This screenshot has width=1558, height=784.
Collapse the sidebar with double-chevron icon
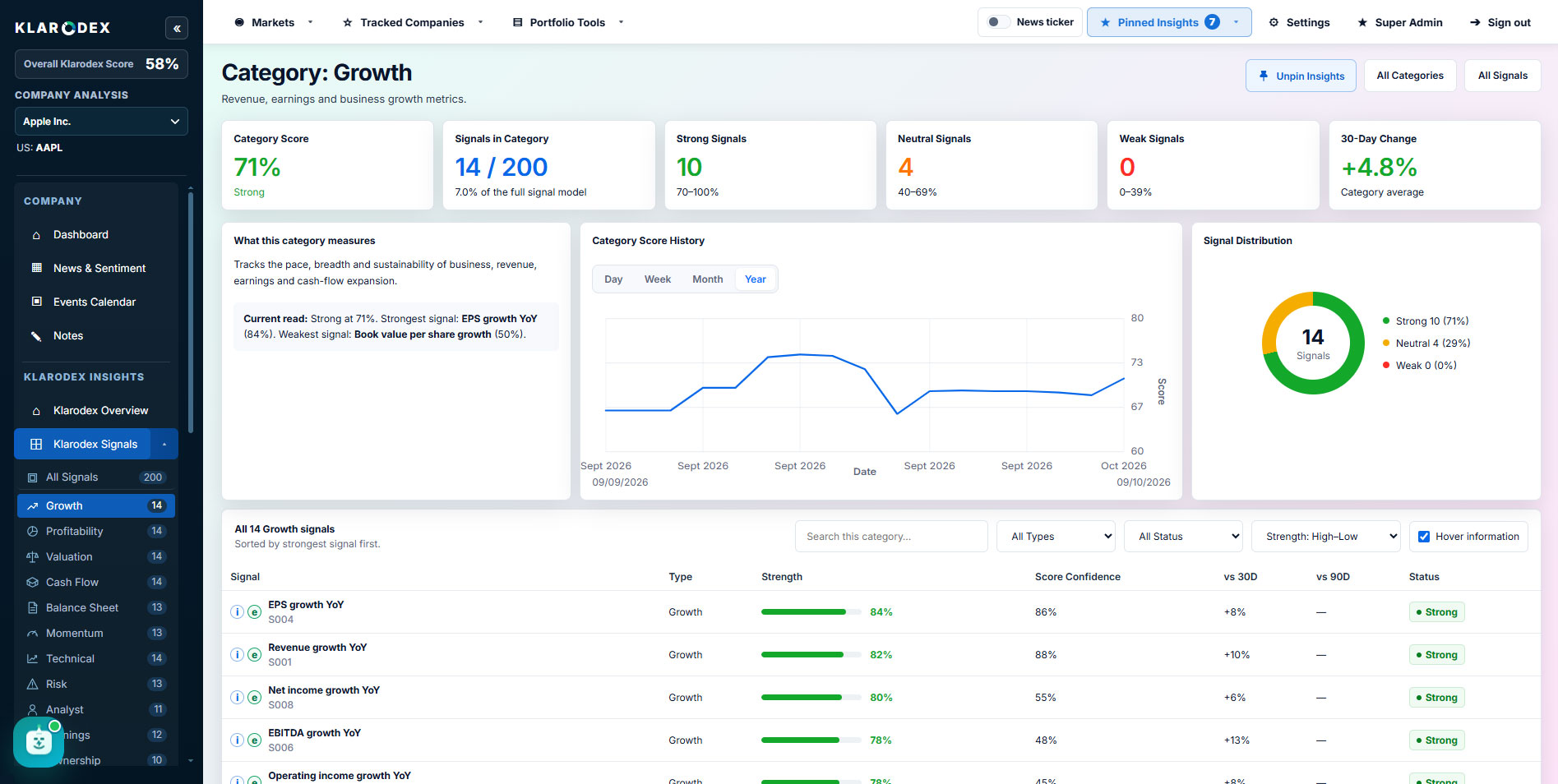[176, 28]
